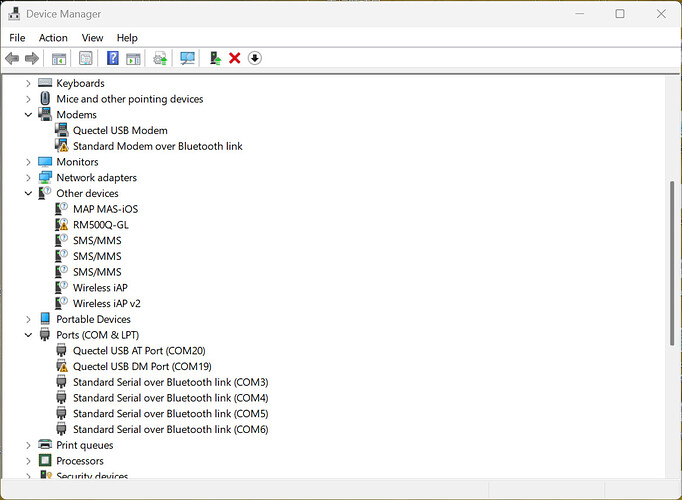Viewport: 682px width, 500px height.
Task: Collapse the Modems category
Action: pos(29,115)
